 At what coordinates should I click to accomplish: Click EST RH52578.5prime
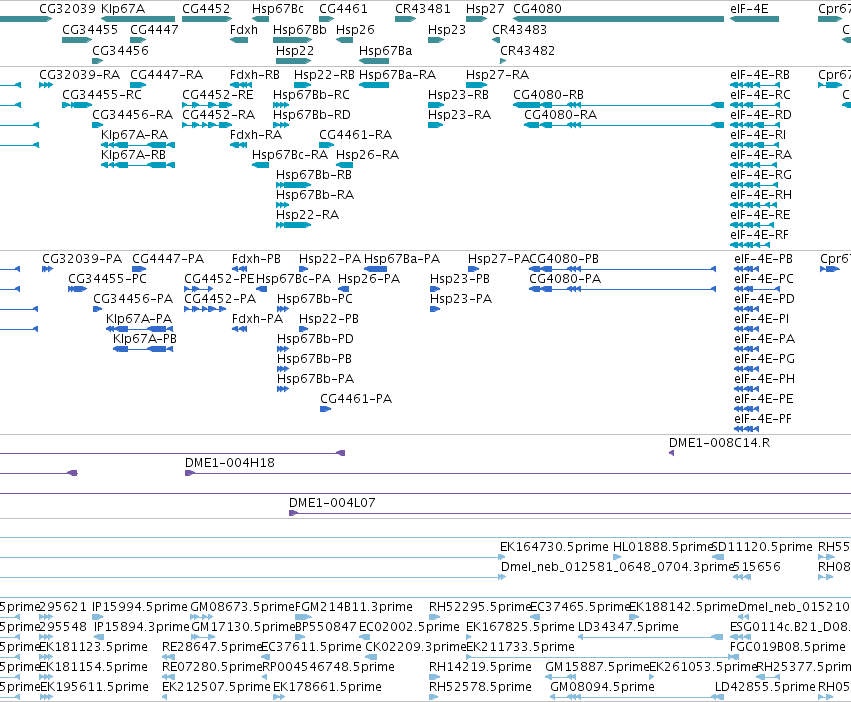click(x=480, y=687)
